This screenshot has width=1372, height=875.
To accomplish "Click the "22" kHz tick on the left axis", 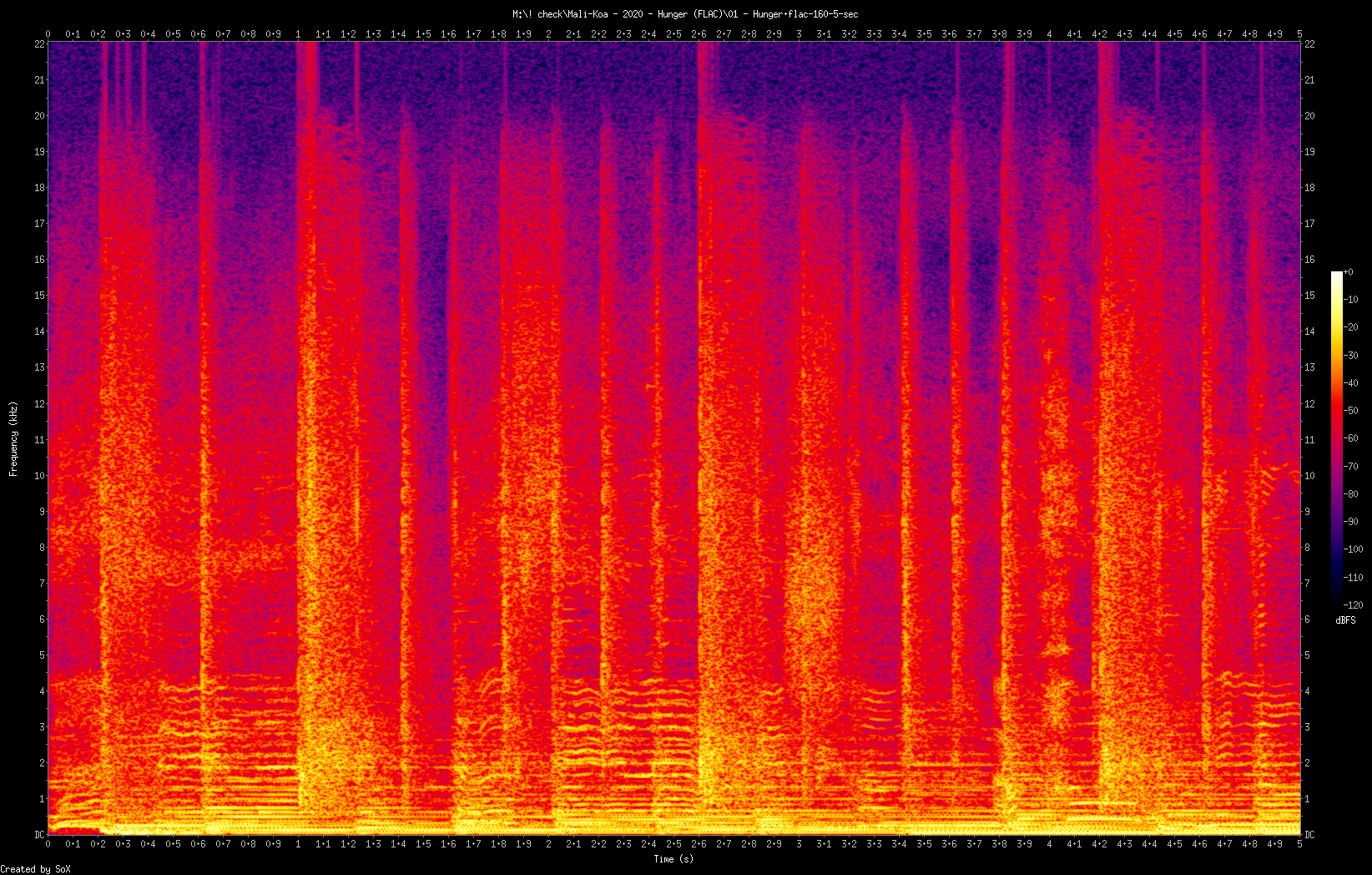I will (x=38, y=44).
